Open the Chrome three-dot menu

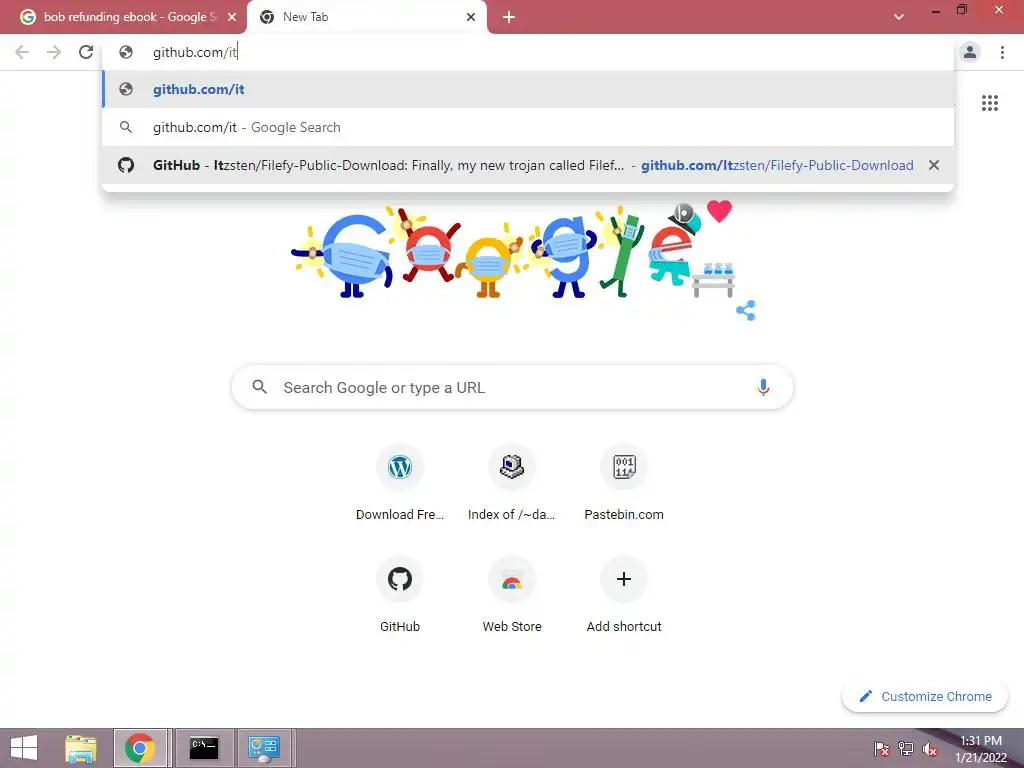tap(1002, 52)
